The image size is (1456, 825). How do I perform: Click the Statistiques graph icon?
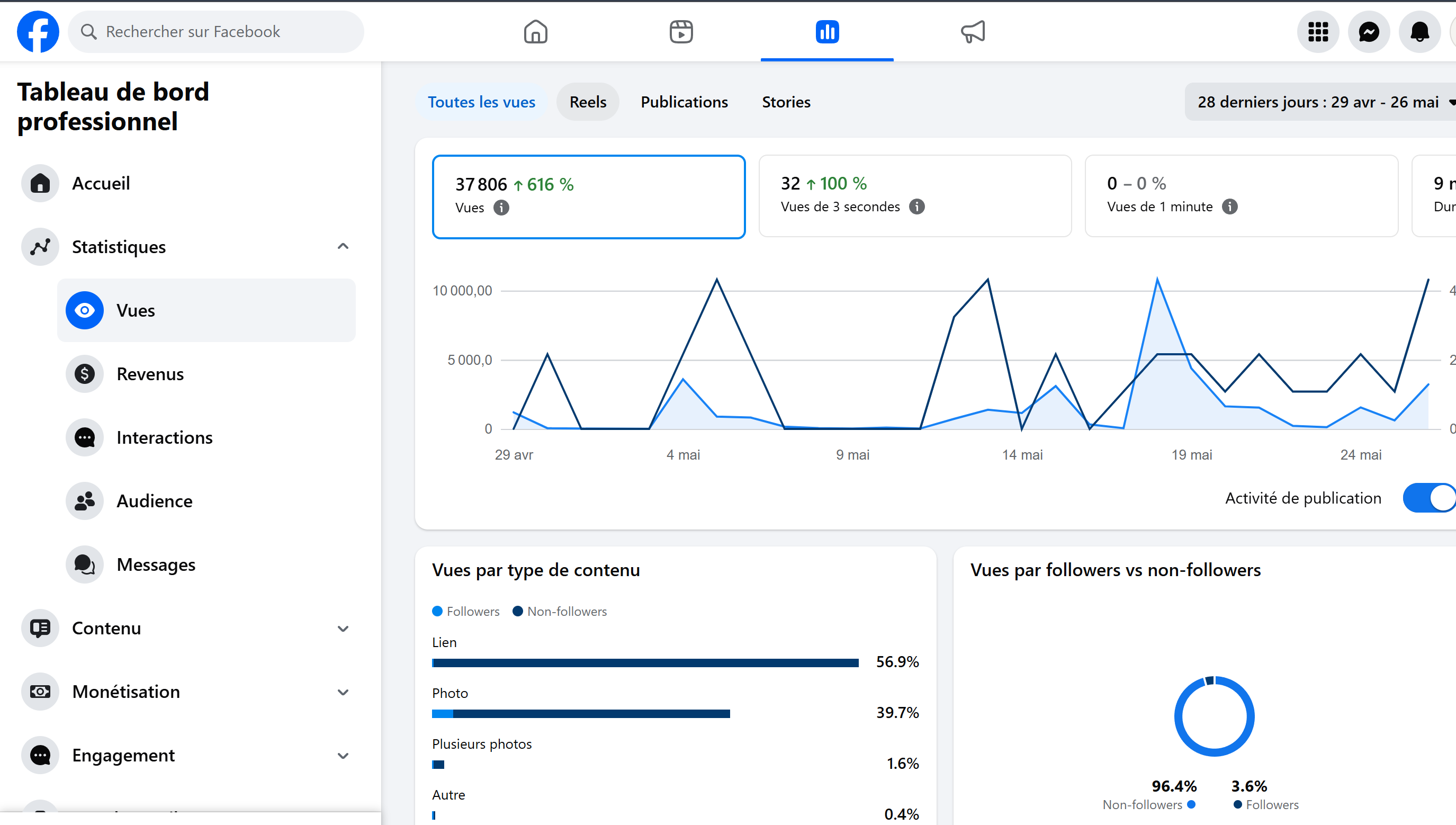tap(40, 247)
